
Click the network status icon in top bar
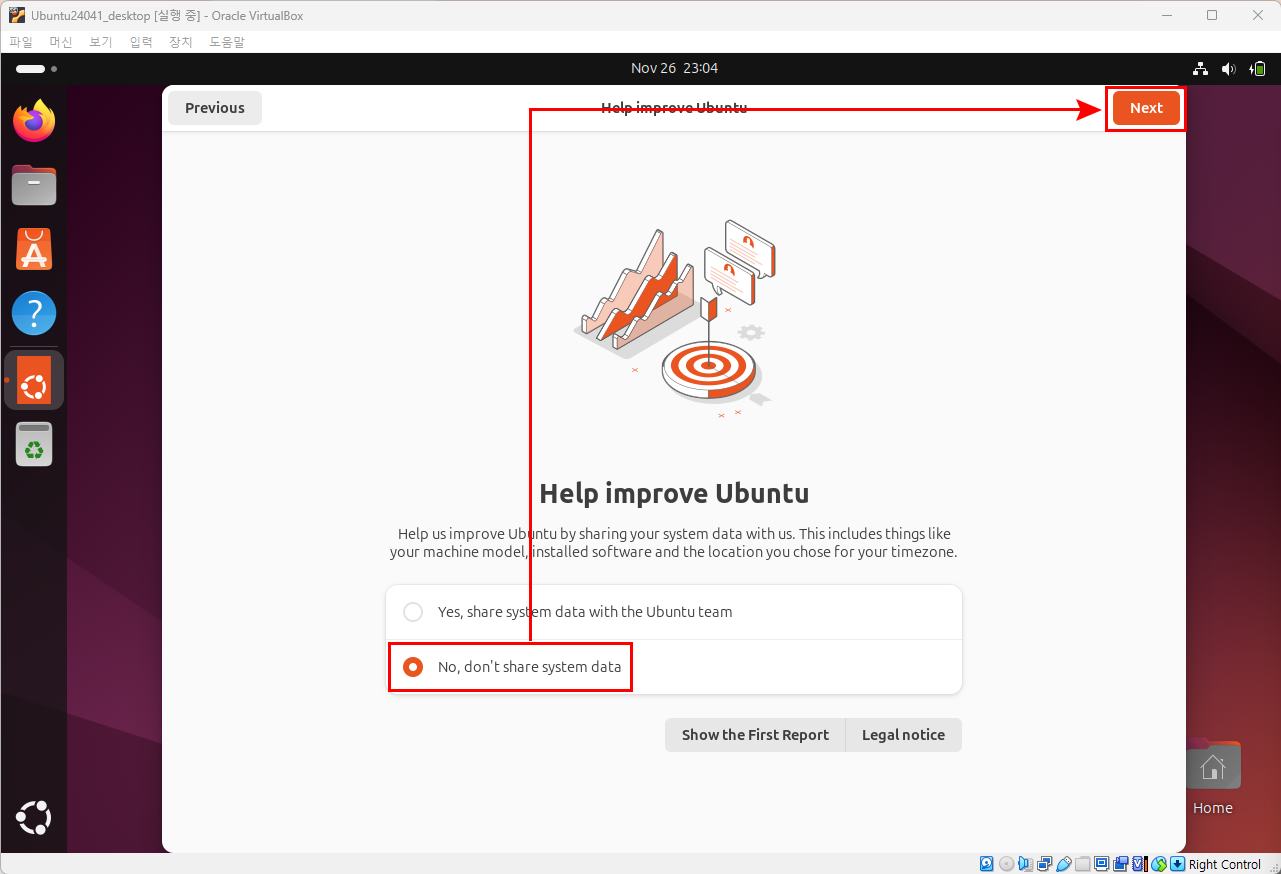point(1201,68)
